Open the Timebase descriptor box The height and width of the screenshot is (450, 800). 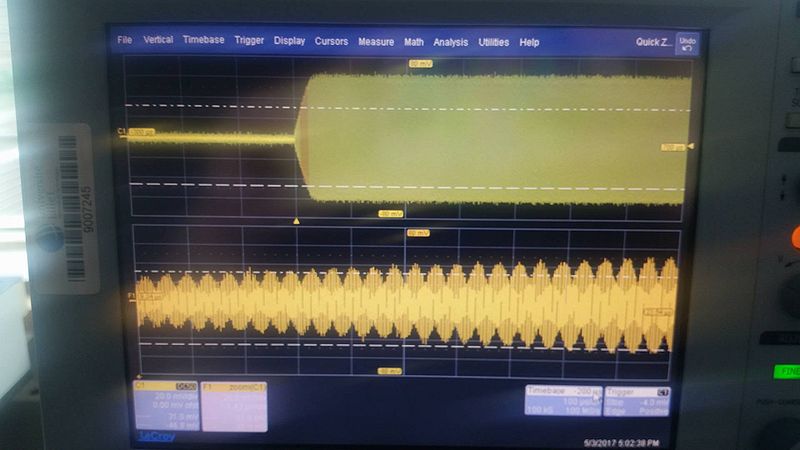[563, 401]
